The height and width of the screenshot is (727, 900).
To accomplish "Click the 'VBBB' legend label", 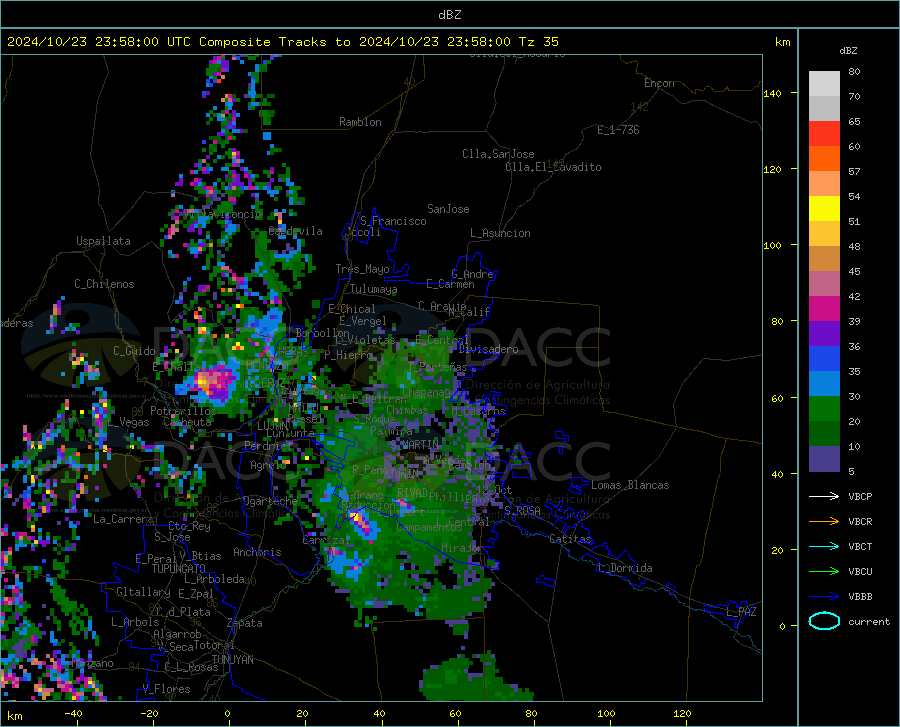I will pyautogui.click(x=860, y=596).
